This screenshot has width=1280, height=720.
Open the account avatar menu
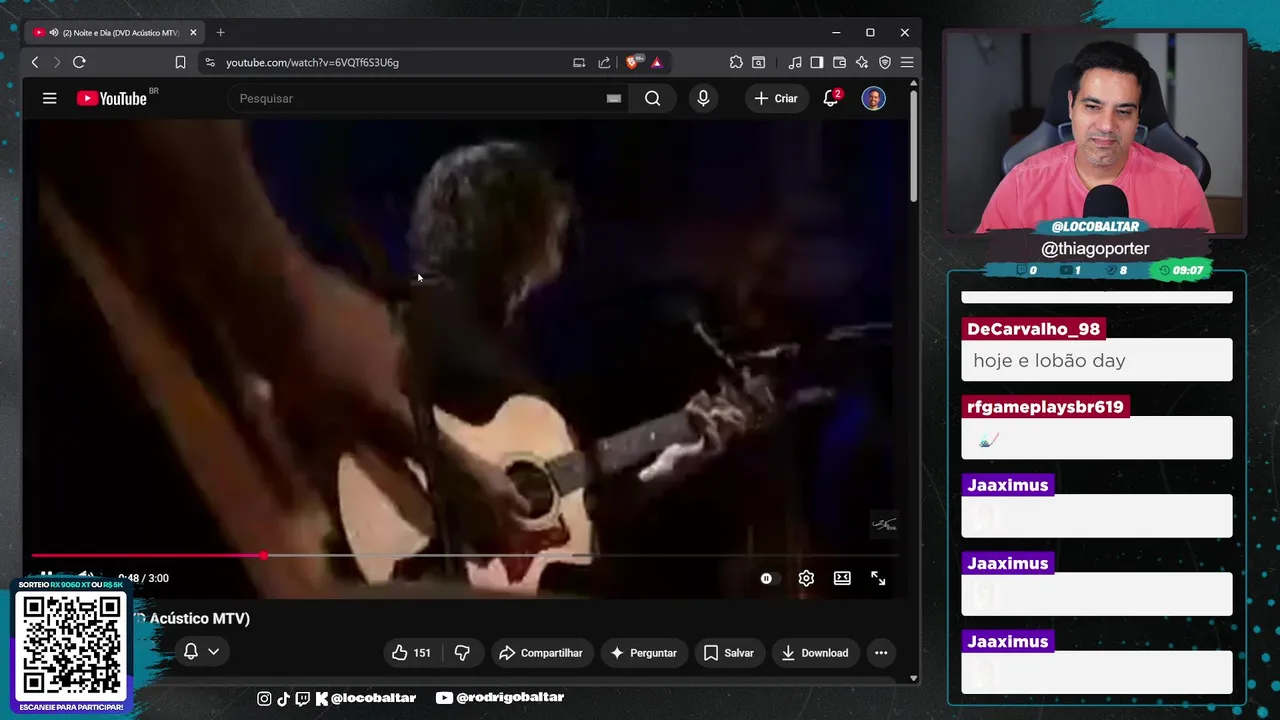(x=873, y=98)
